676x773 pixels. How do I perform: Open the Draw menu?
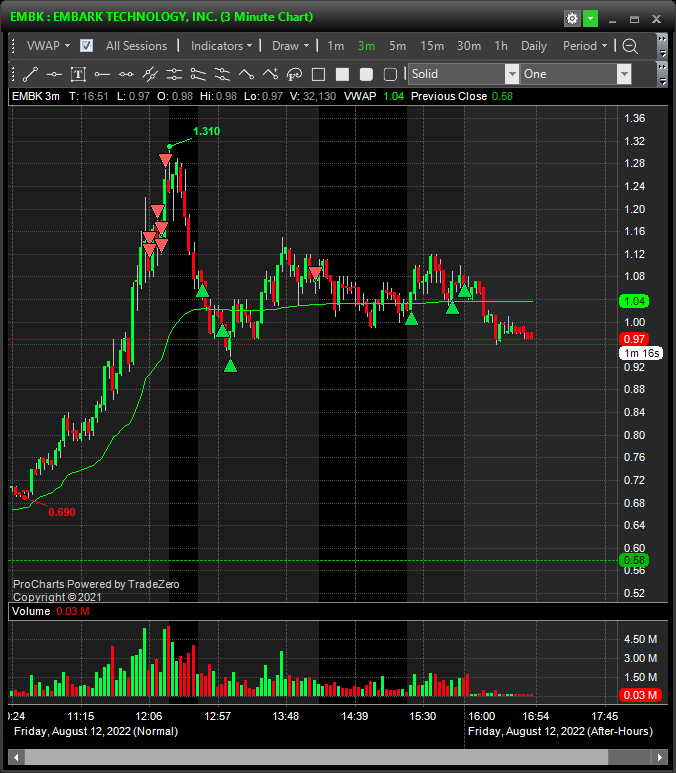(x=290, y=46)
